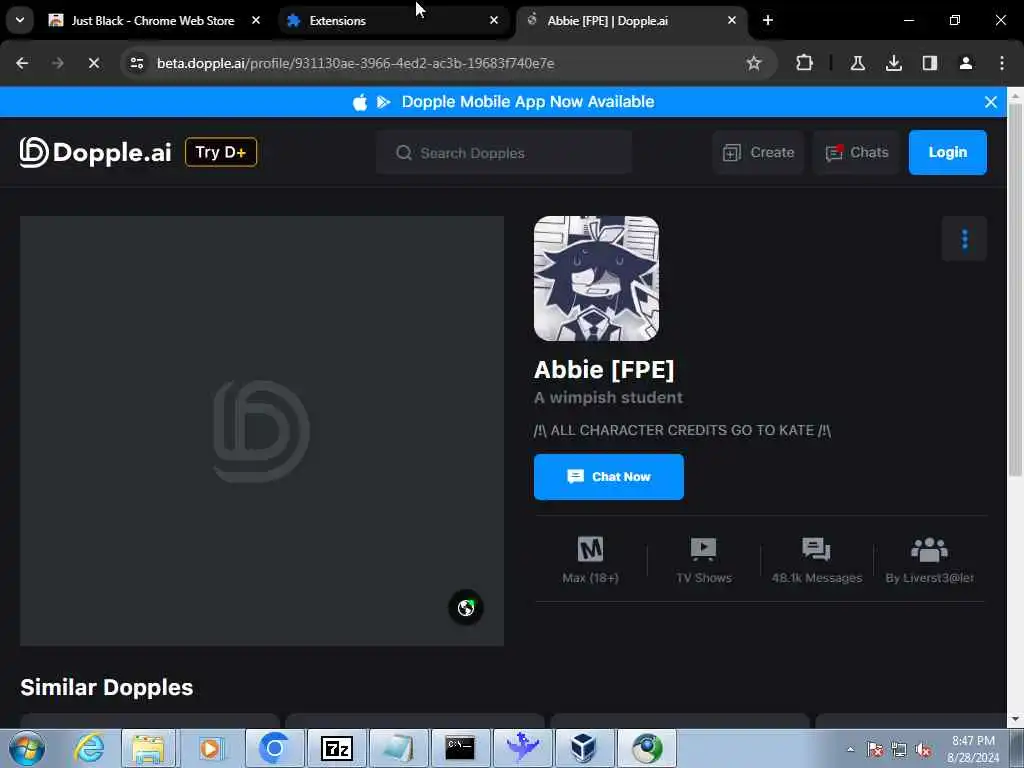Open the Chrome three-dot menu

[1002, 63]
